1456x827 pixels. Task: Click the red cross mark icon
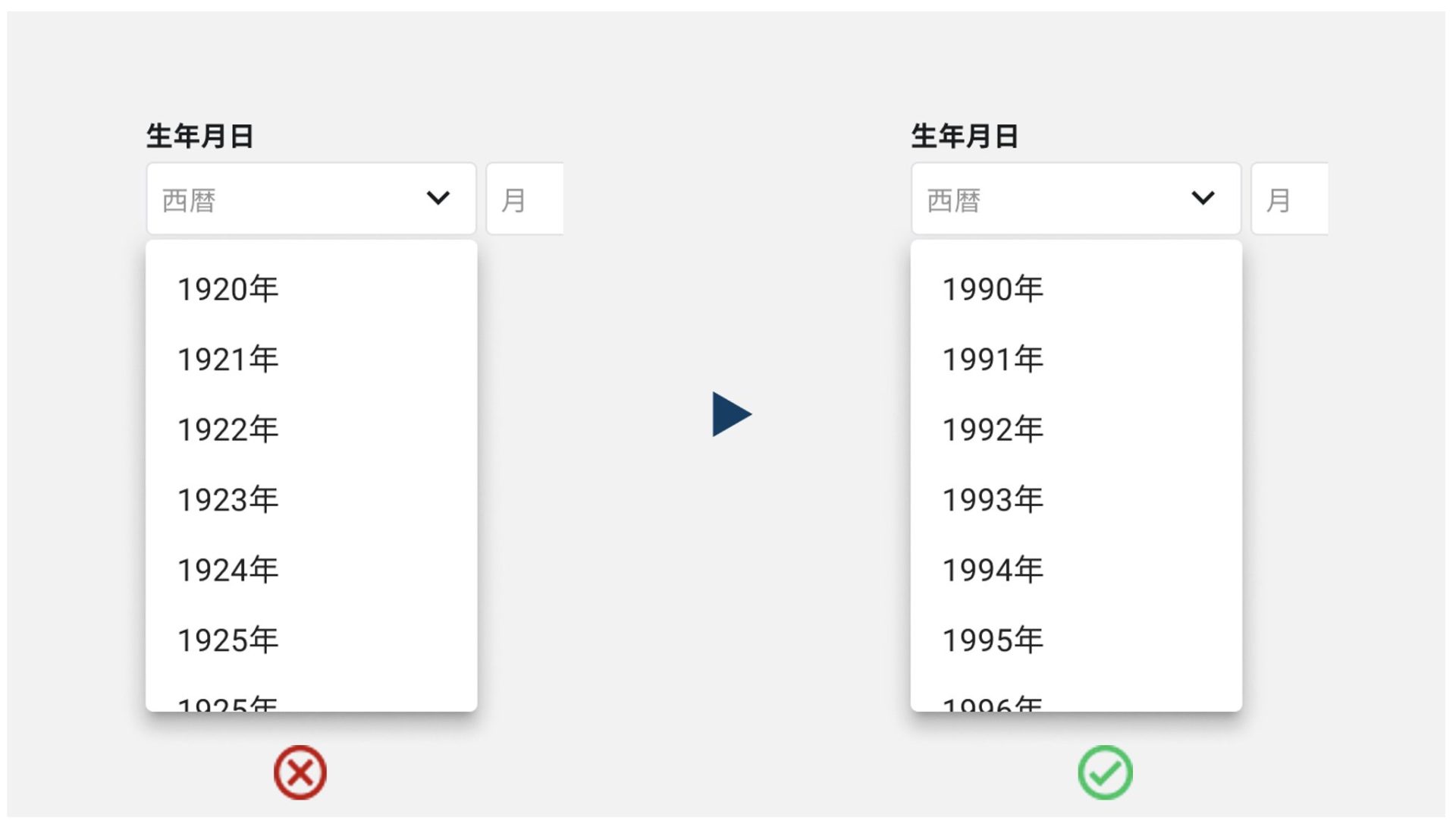coord(300,773)
